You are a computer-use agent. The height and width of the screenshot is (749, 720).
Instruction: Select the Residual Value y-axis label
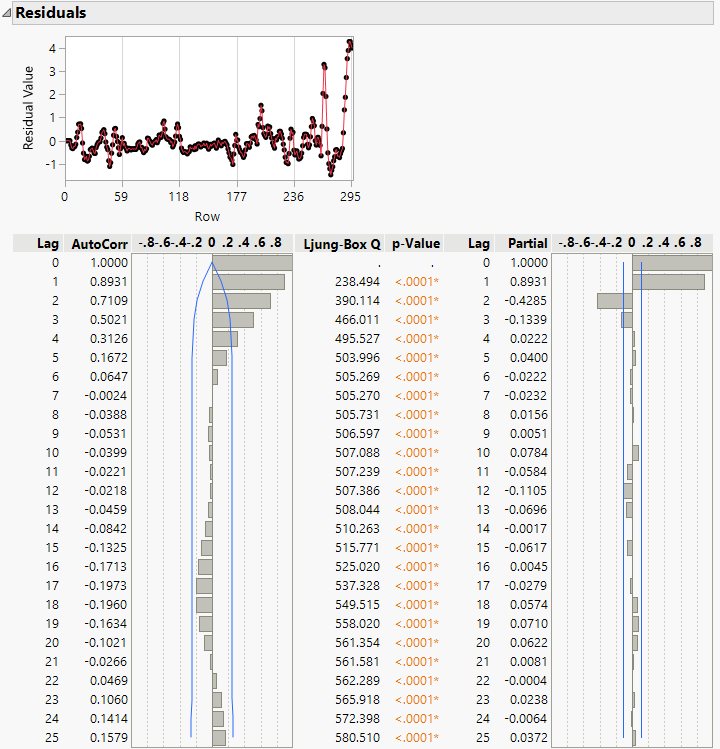pyautogui.click(x=29, y=108)
